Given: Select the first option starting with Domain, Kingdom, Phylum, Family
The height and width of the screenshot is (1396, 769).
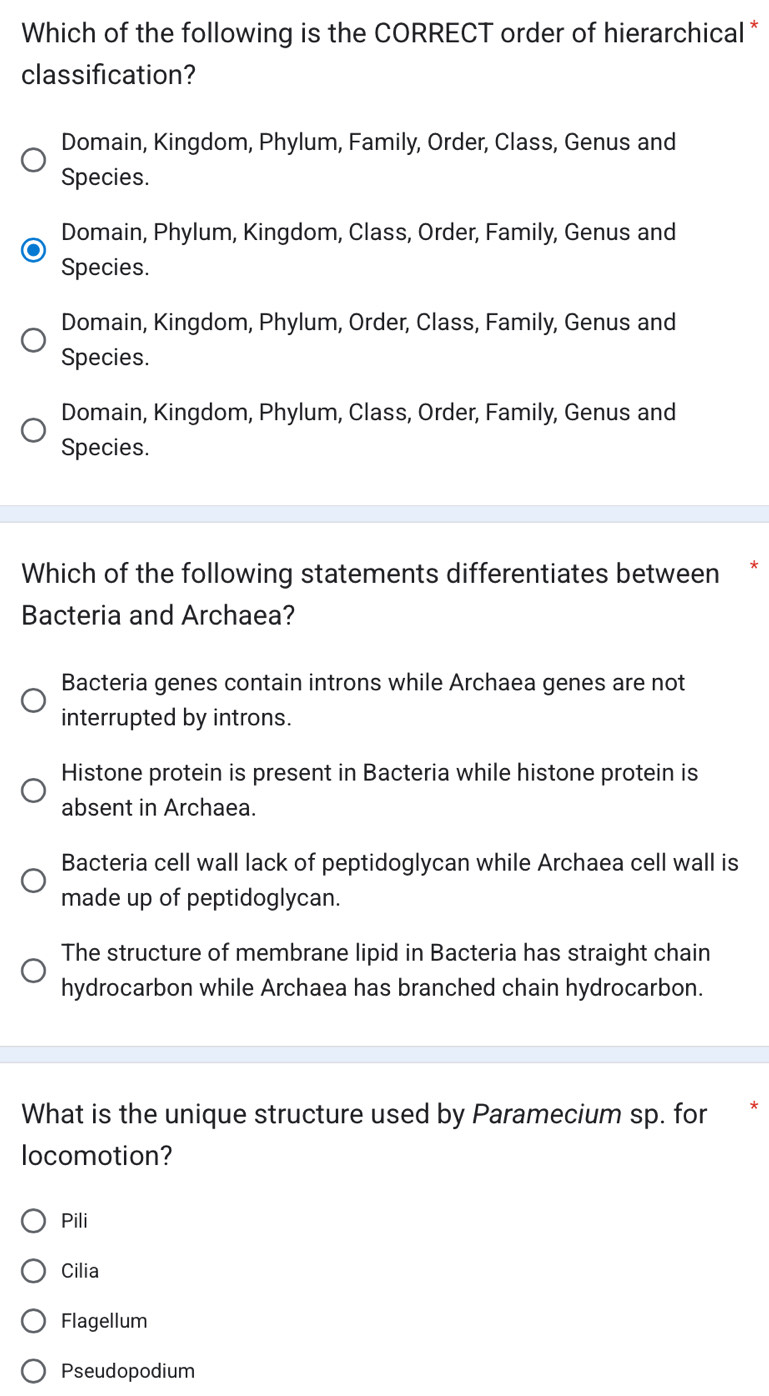Looking at the screenshot, I should (33, 160).
